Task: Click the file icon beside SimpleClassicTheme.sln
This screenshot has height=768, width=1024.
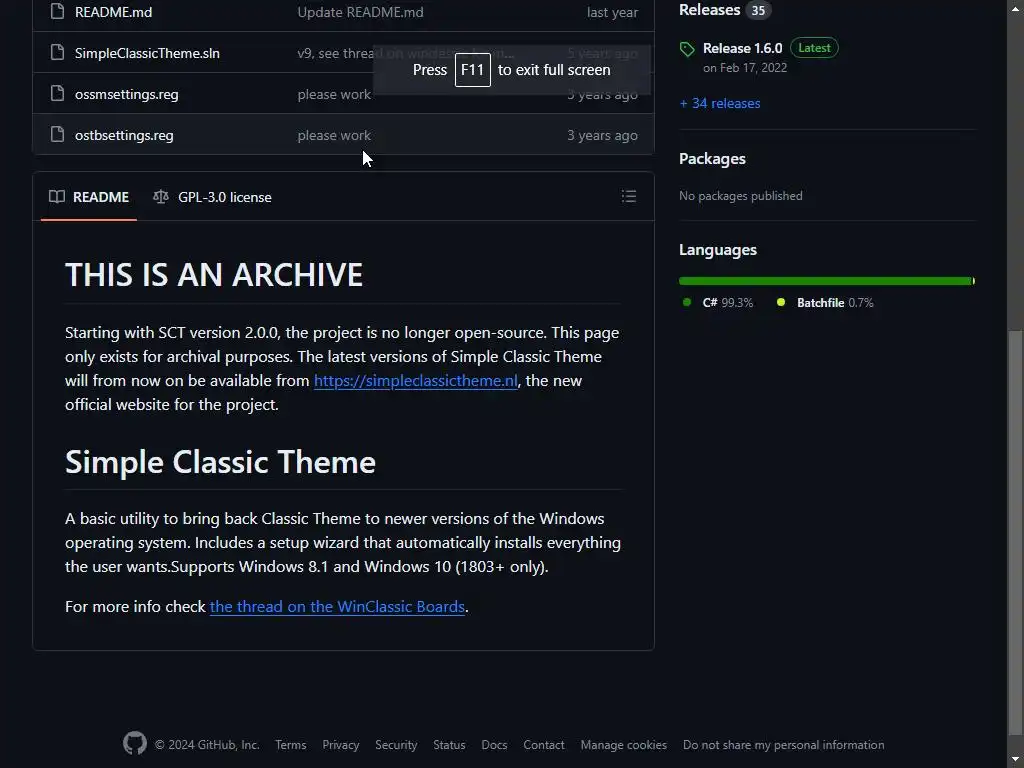Action: tap(57, 52)
